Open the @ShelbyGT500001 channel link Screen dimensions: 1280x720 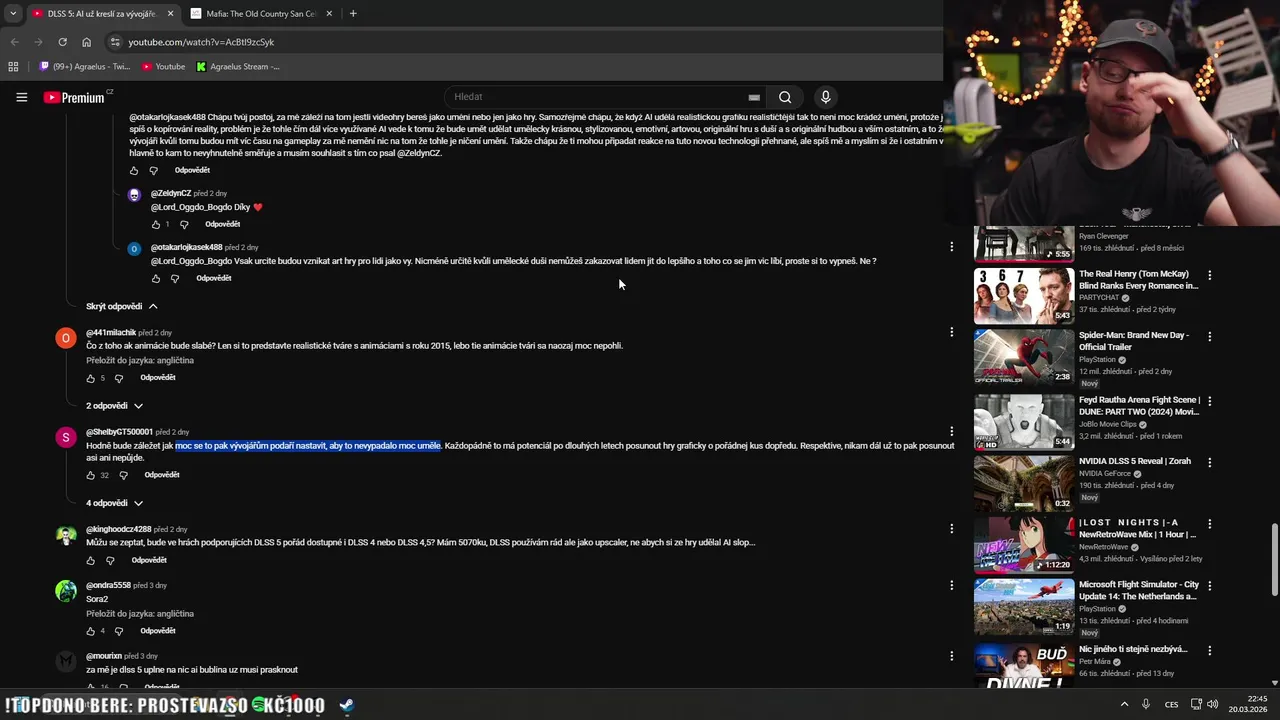(119, 432)
